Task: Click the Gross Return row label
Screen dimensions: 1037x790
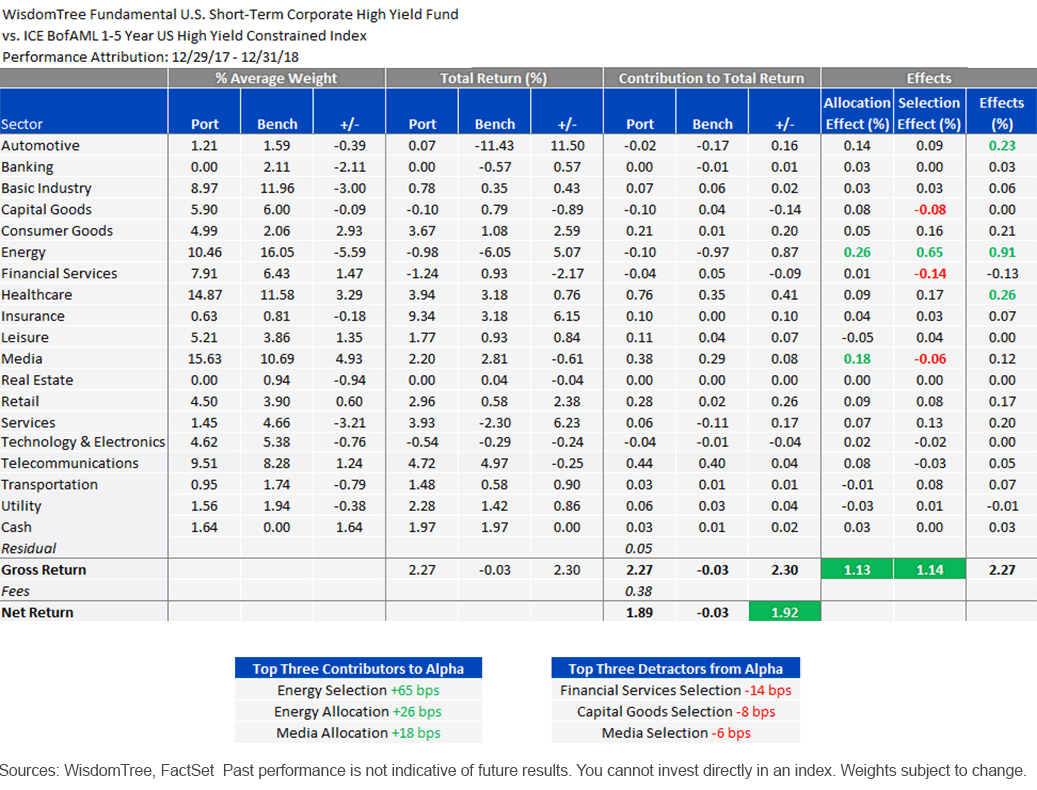Action: point(44,570)
